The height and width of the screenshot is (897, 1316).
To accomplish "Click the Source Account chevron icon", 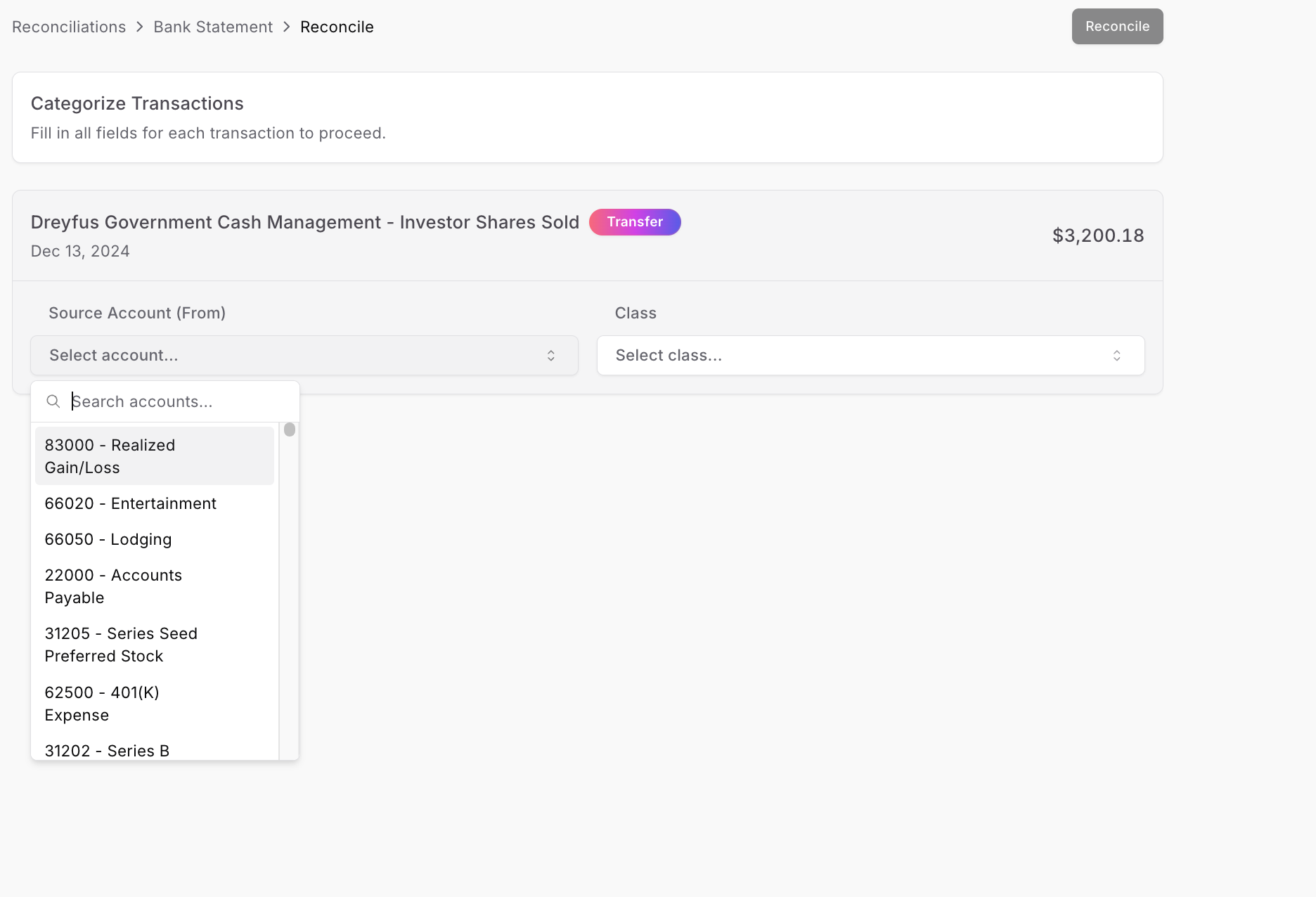I will coord(551,356).
